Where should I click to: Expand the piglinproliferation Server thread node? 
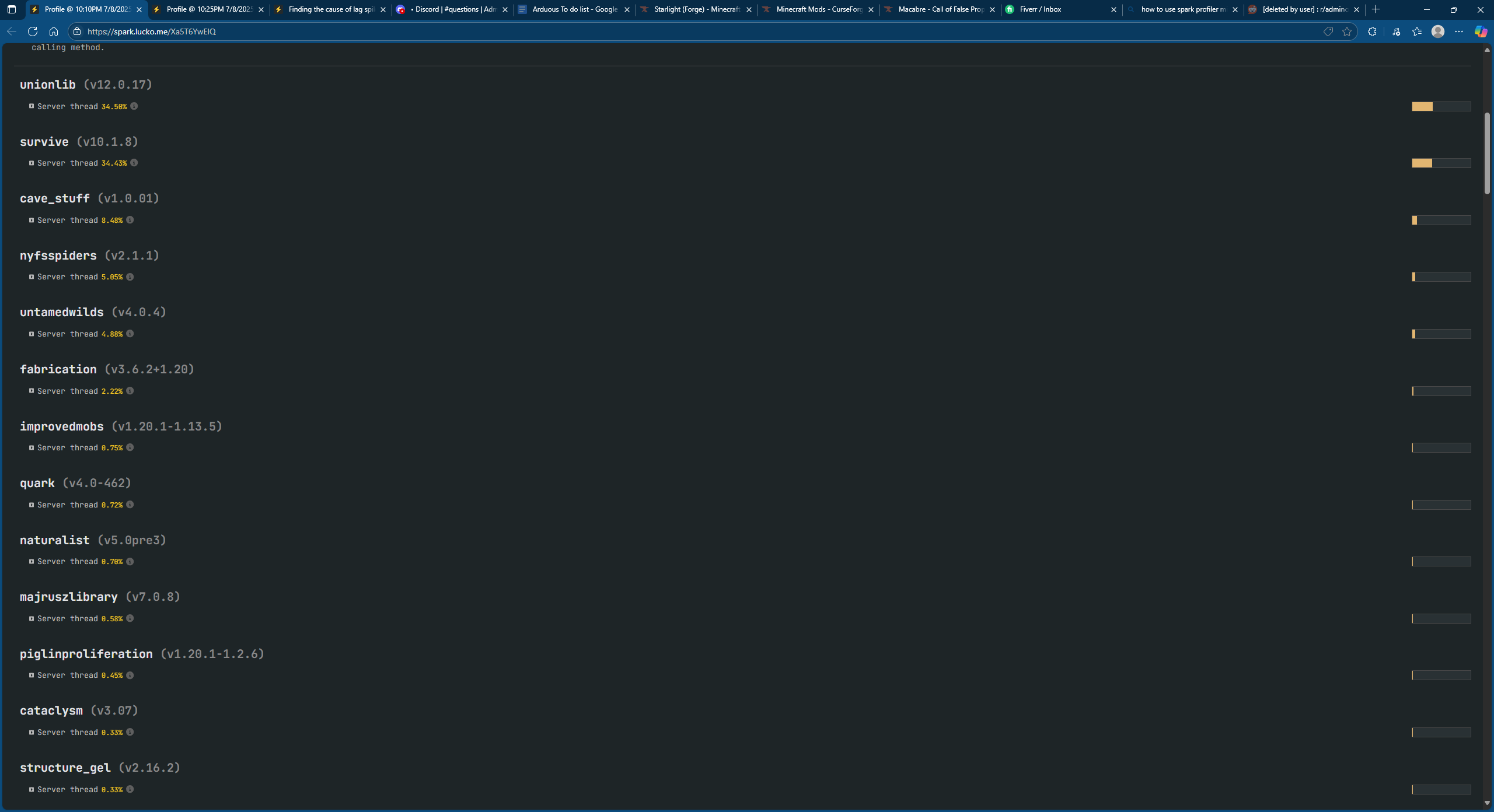pyautogui.click(x=32, y=675)
